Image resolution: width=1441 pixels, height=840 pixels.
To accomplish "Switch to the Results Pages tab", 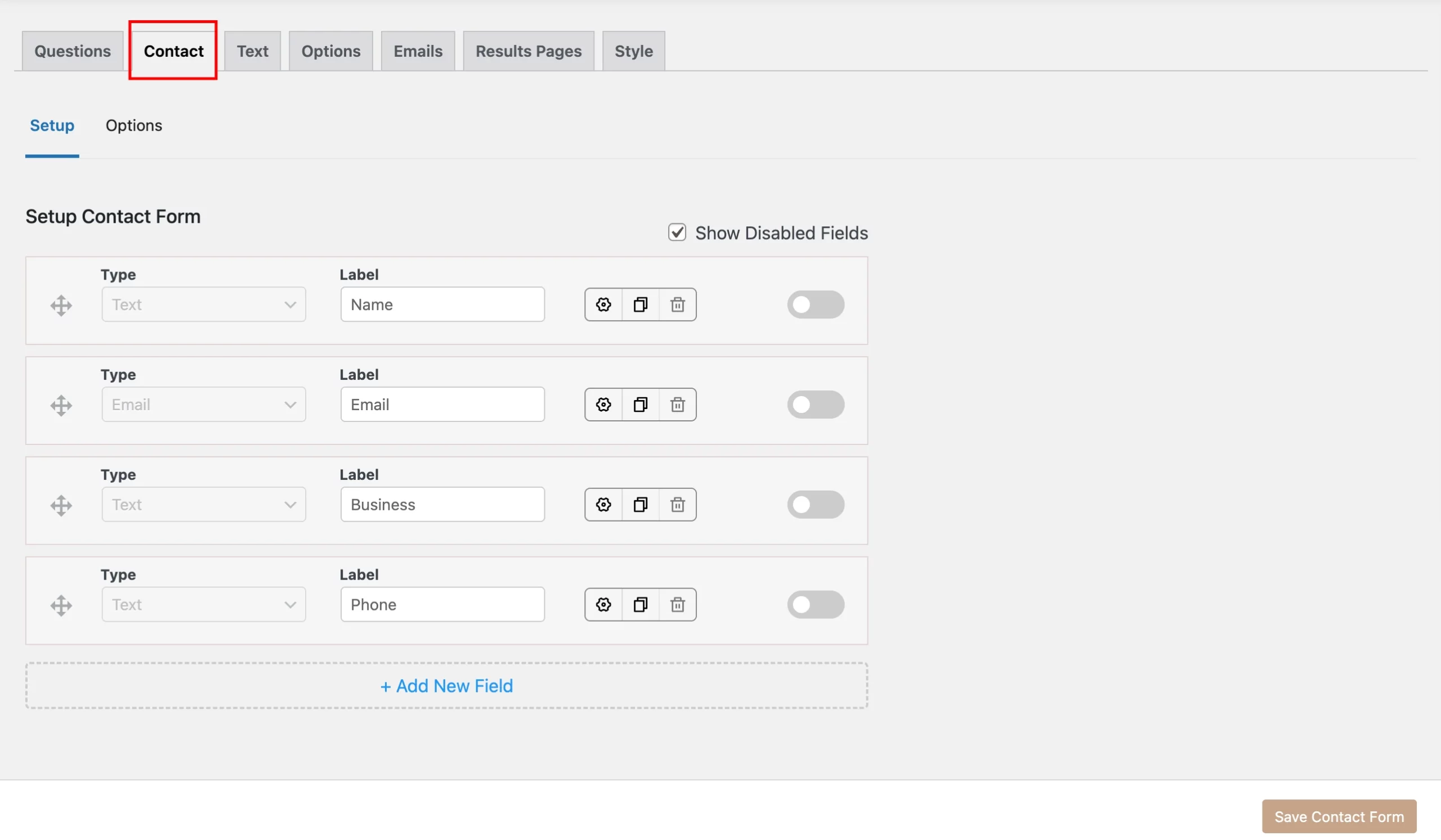I will 529,51.
